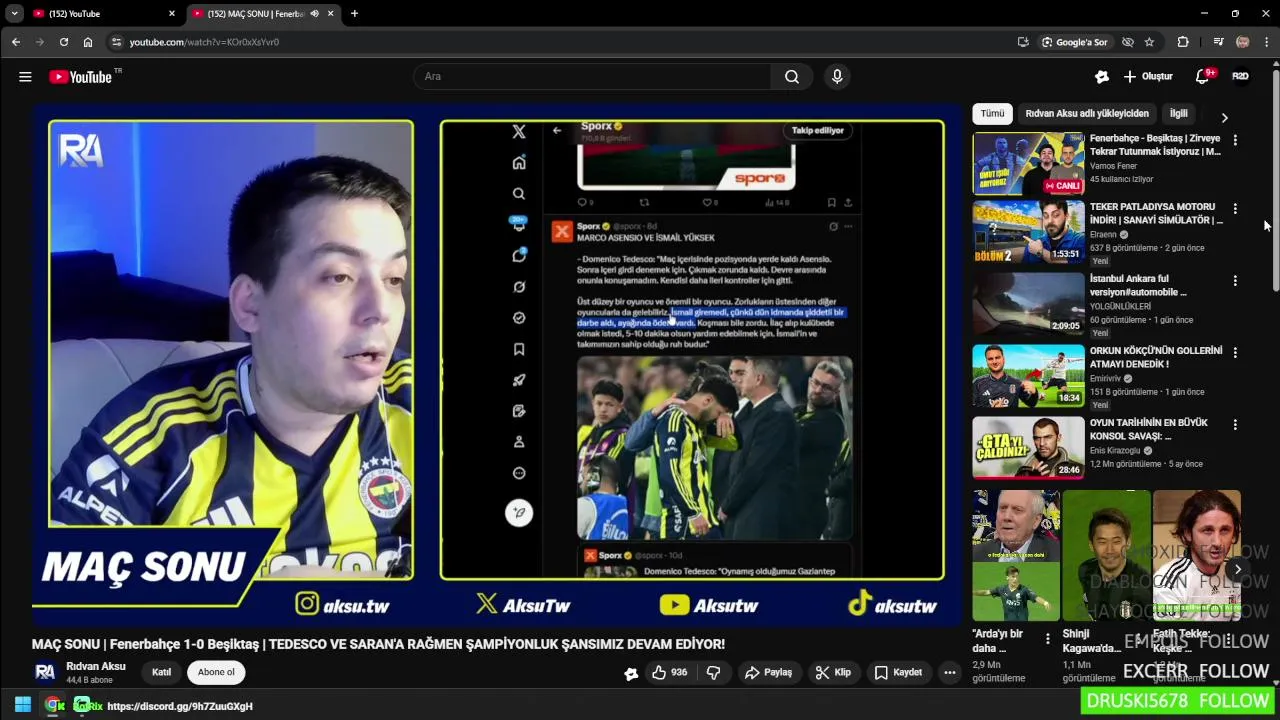1280x720 pixels.
Task: Open options for ORKUN KÖKÇÜ video
Action: (1235, 353)
